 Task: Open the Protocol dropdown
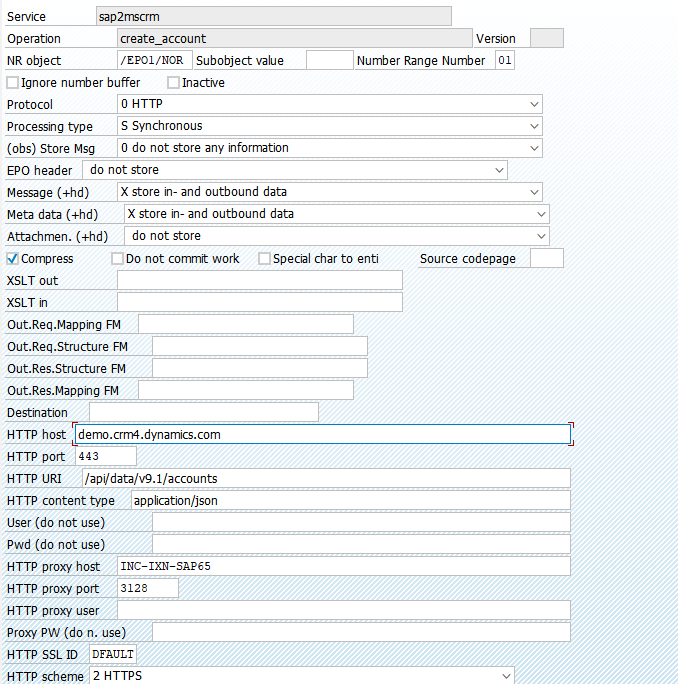330,104
